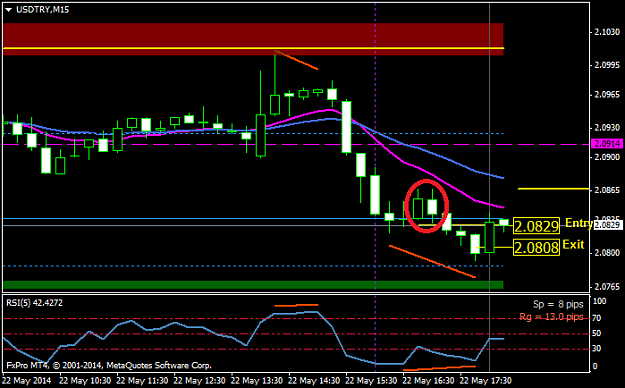The width and height of the screenshot is (625, 388).
Task: Click the 22 May 13:30 time label
Action: (x=257, y=380)
